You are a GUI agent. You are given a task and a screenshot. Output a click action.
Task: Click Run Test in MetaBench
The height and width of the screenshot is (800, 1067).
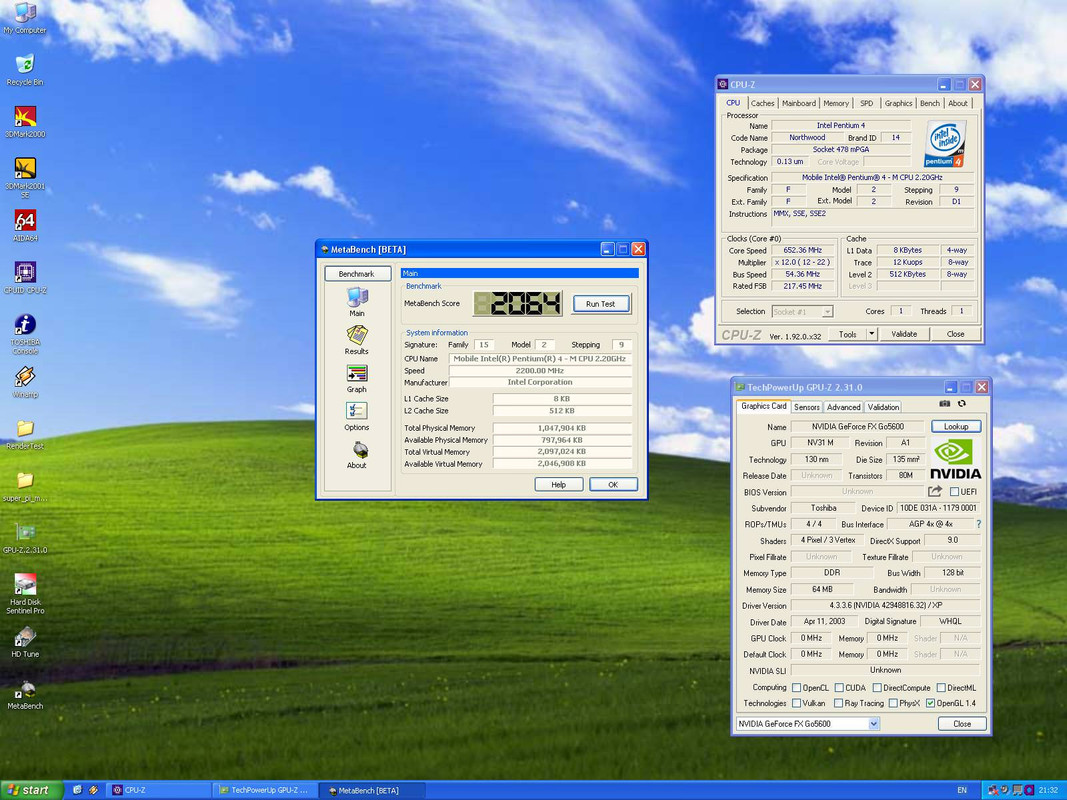[x=600, y=304]
